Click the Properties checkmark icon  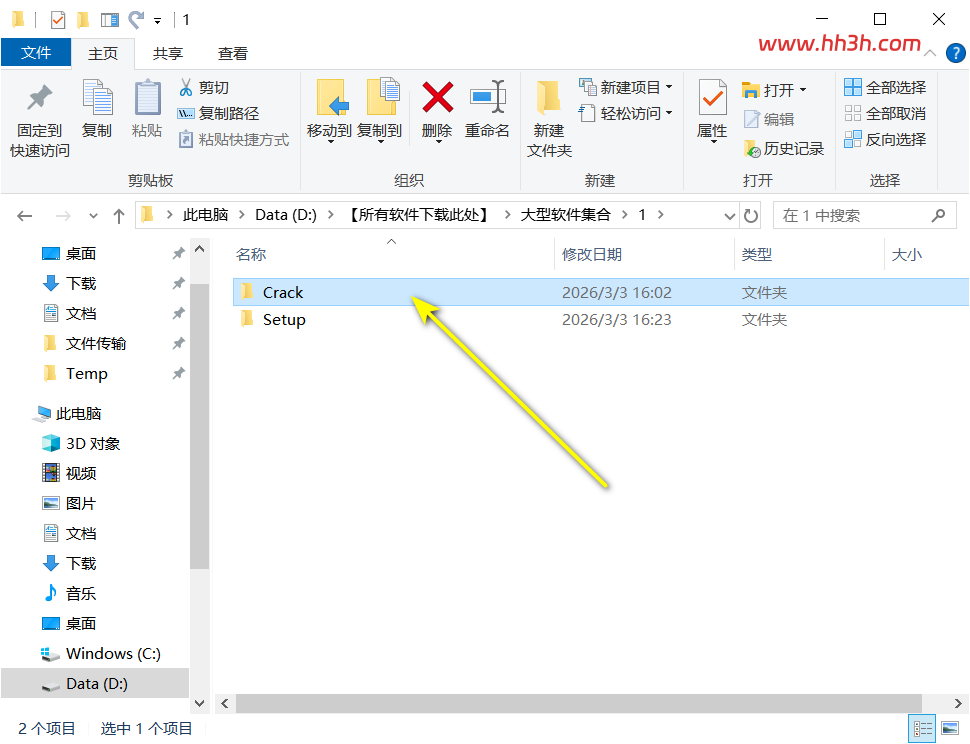(712, 97)
